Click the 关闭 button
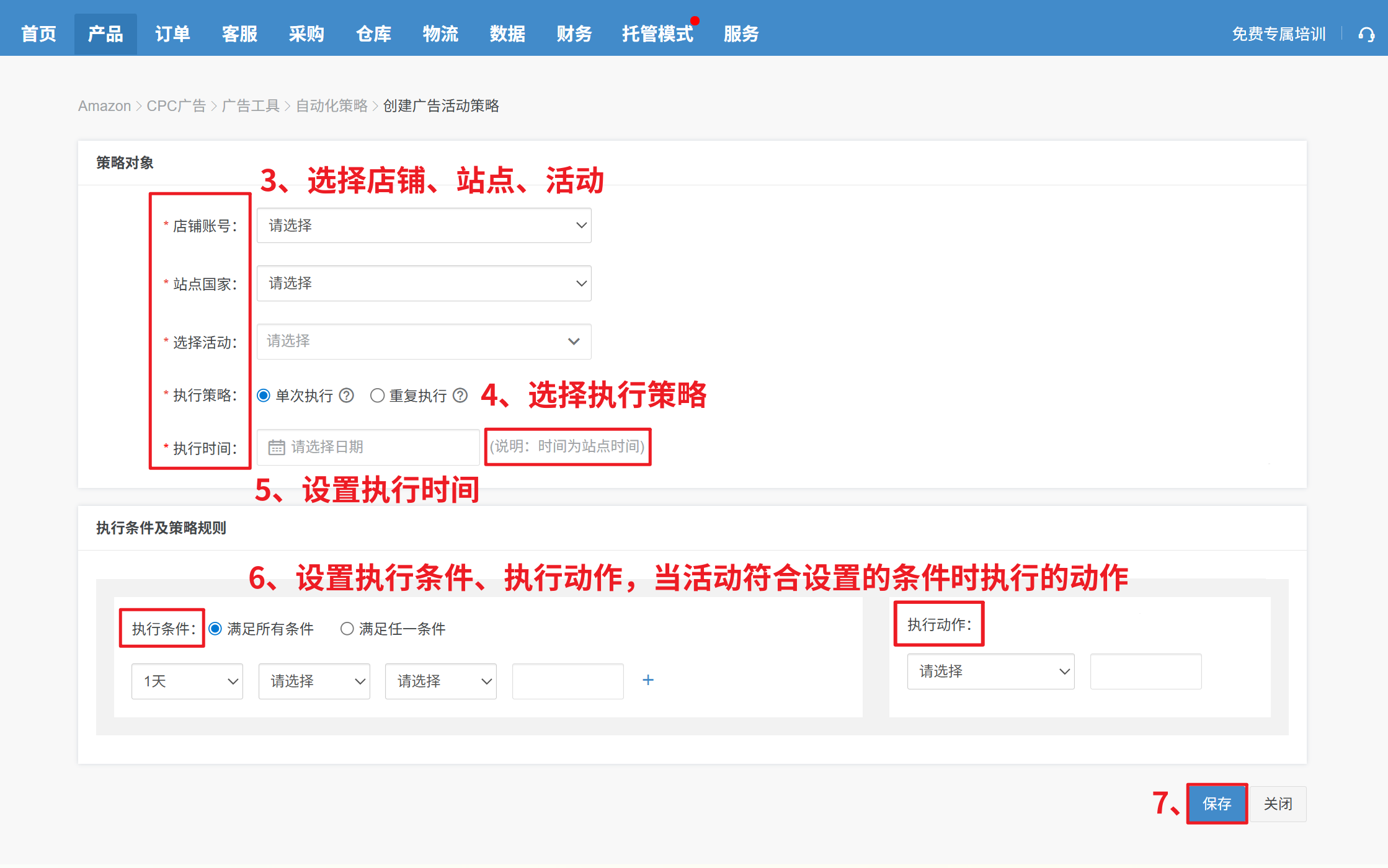The height and width of the screenshot is (868, 1388). (x=1278, y=804)
